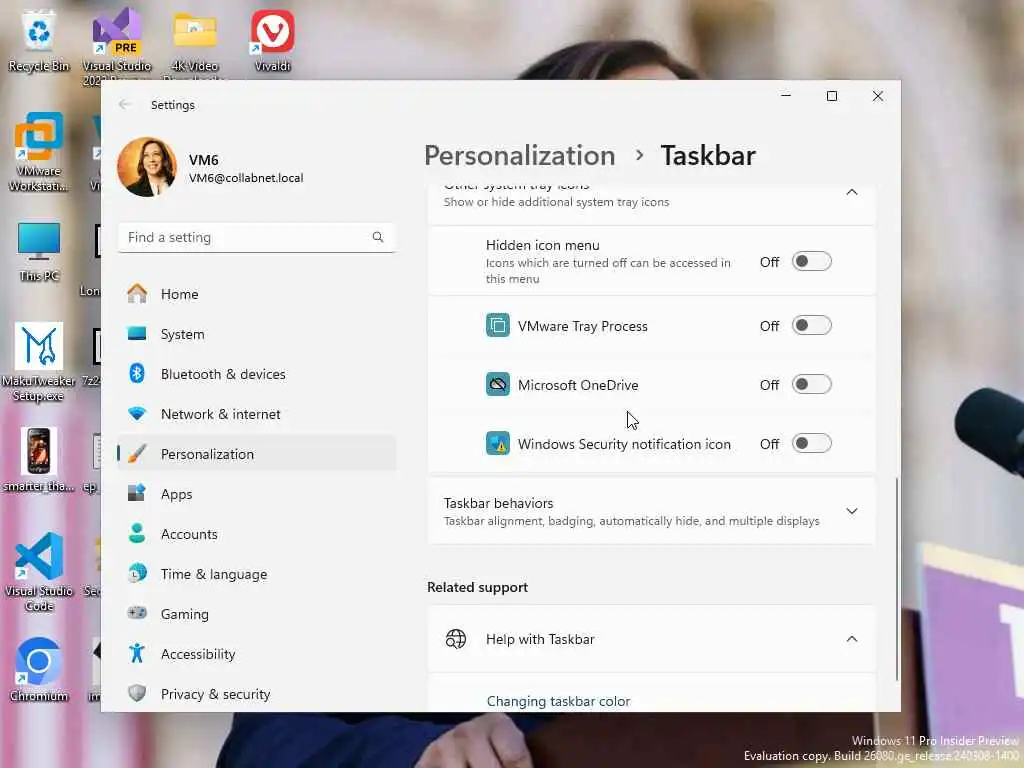This screenshot has height=768, width=1024.
Task: Open the This PC desktop icon
Action: (39, 251)
